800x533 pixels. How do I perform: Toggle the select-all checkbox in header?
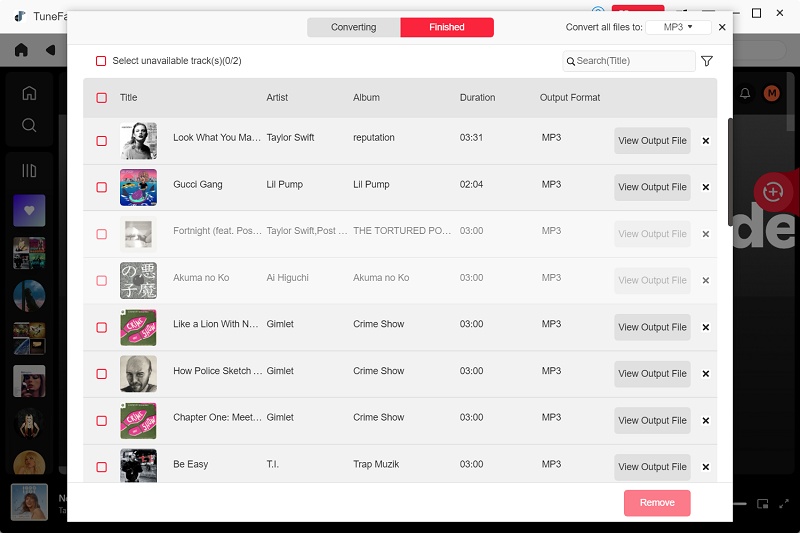101,98
